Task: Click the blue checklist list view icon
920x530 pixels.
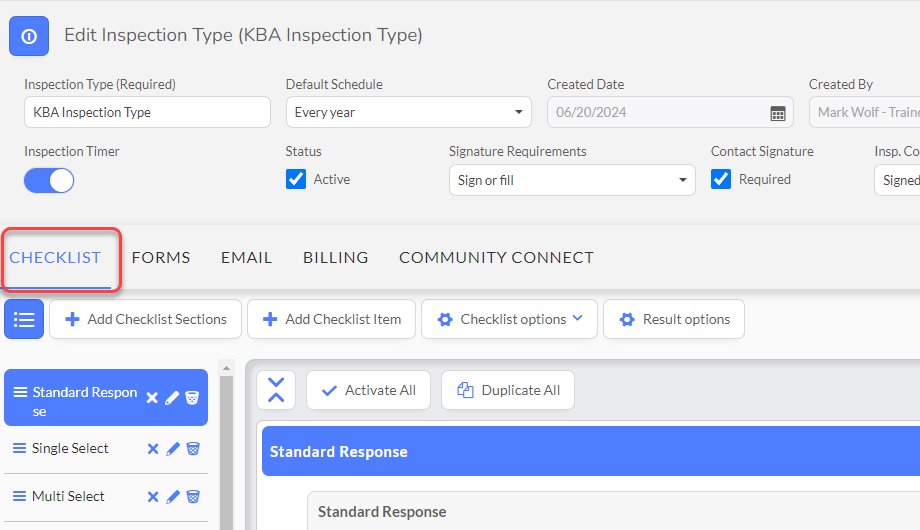Action: 24,319
